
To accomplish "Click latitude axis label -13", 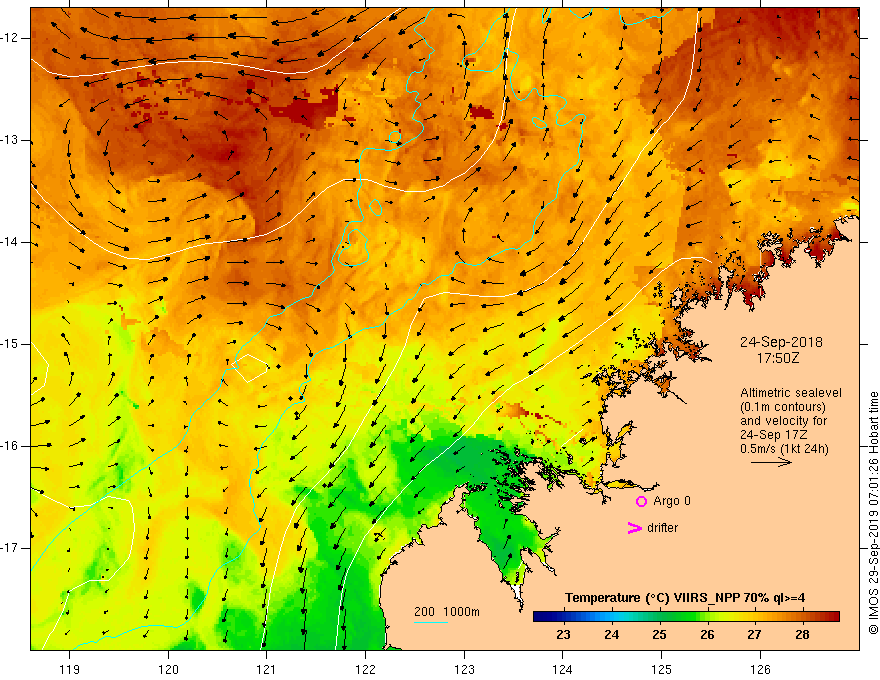I will 11,140.
